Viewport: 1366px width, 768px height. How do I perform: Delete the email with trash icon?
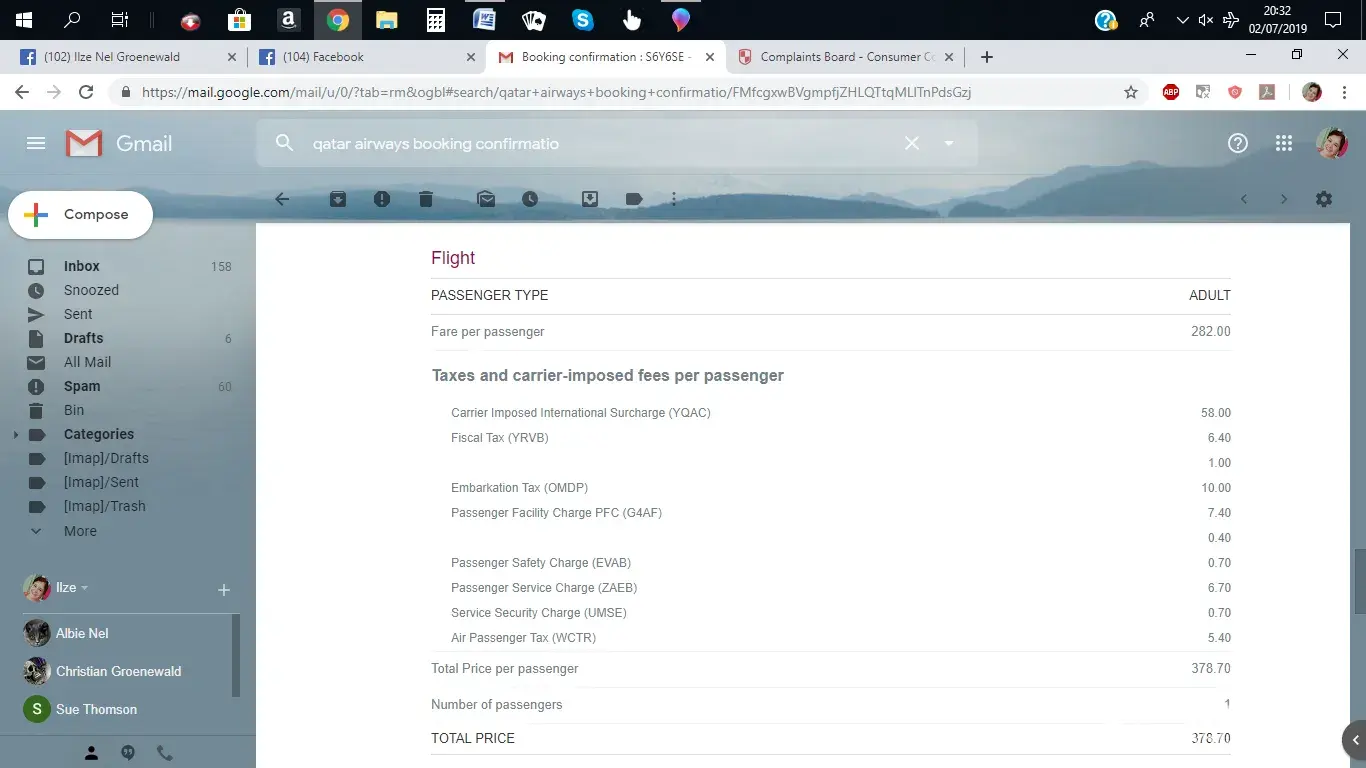pyautogui.click(x=426, y=199)
